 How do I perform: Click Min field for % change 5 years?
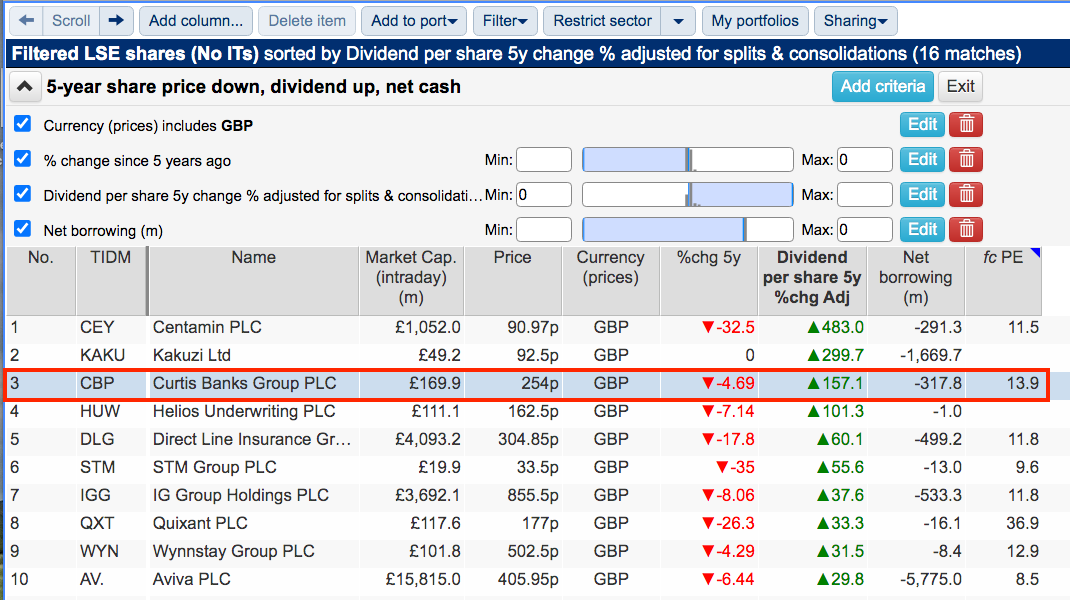tap(544, 160)
